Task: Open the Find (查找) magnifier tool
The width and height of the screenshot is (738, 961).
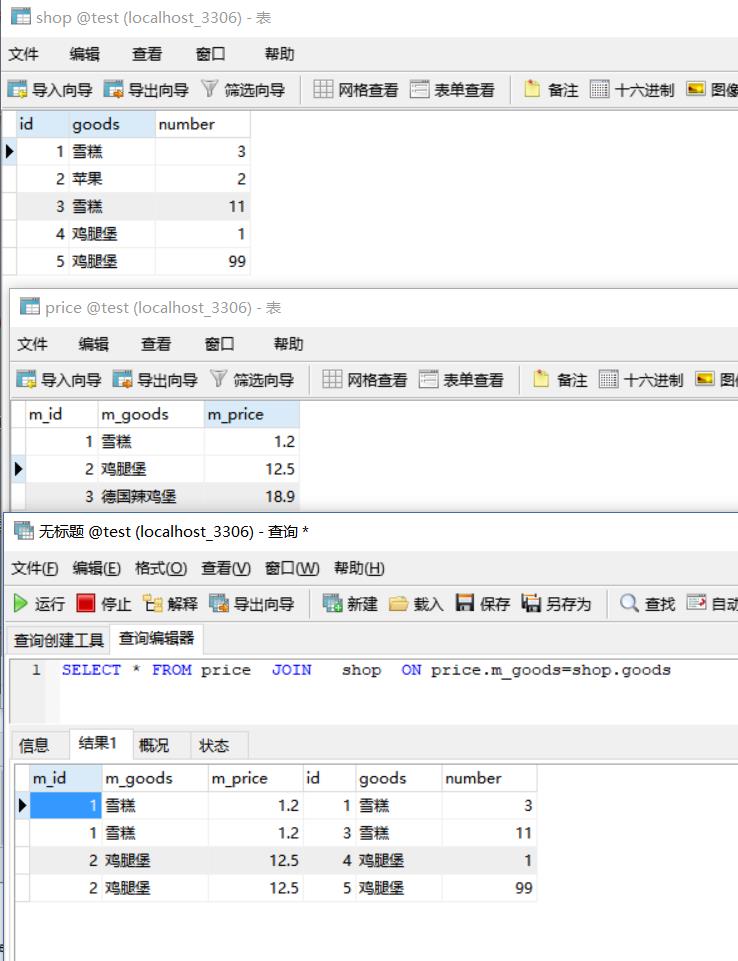Action: click(x=630, y=603)
